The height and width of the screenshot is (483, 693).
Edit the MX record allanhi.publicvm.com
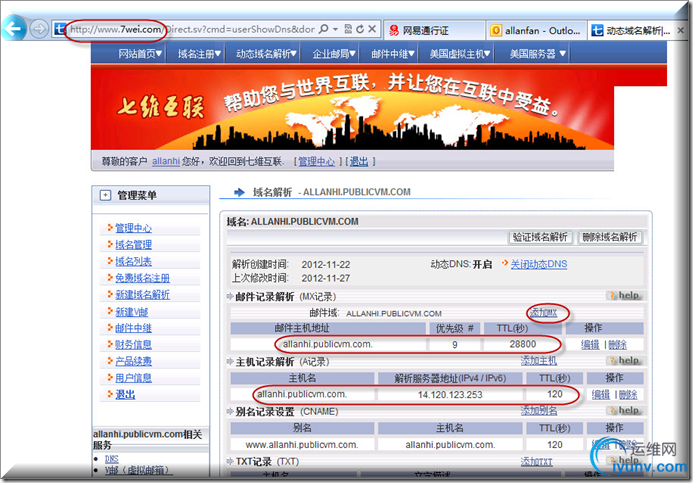pyautogui.click(x=590, y=345)
